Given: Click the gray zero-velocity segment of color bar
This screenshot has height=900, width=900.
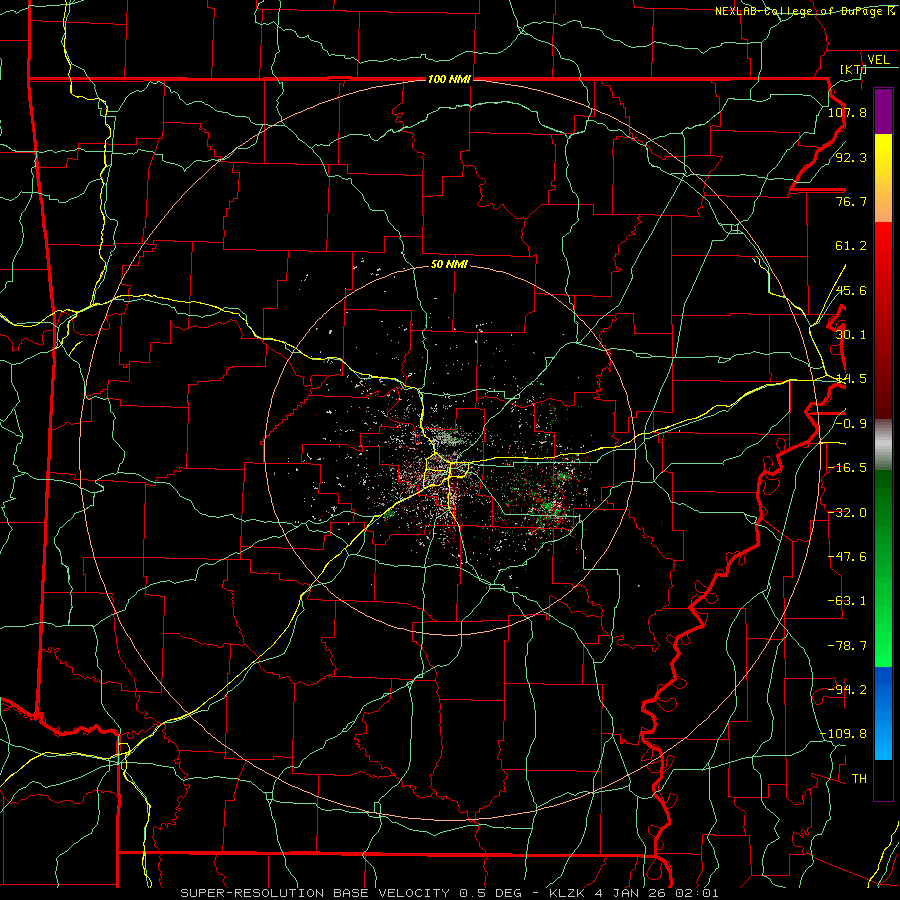Looking at the screenshot, I should [883, 445].
